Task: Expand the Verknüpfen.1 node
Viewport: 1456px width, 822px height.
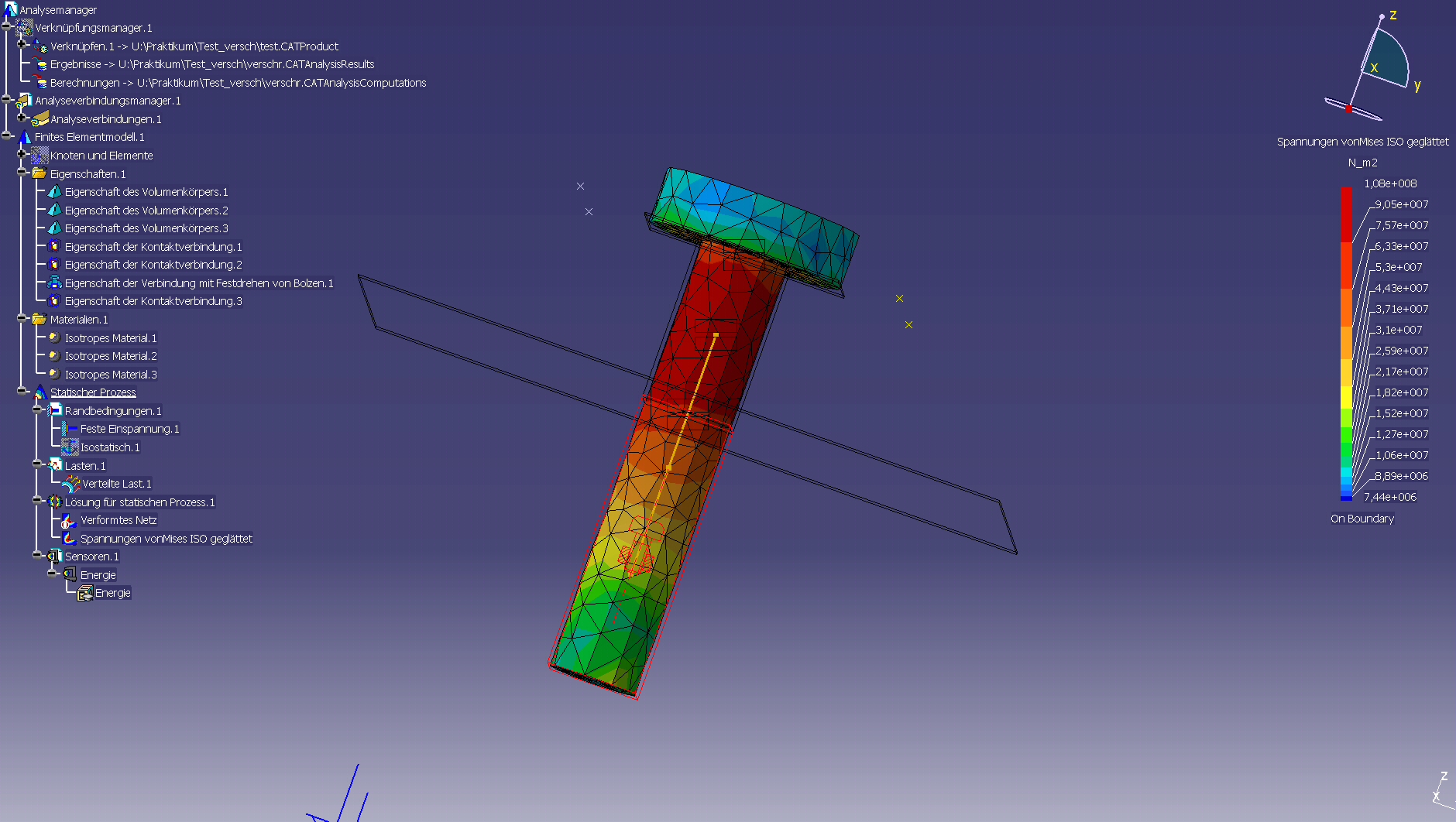Action: [22, 44]
